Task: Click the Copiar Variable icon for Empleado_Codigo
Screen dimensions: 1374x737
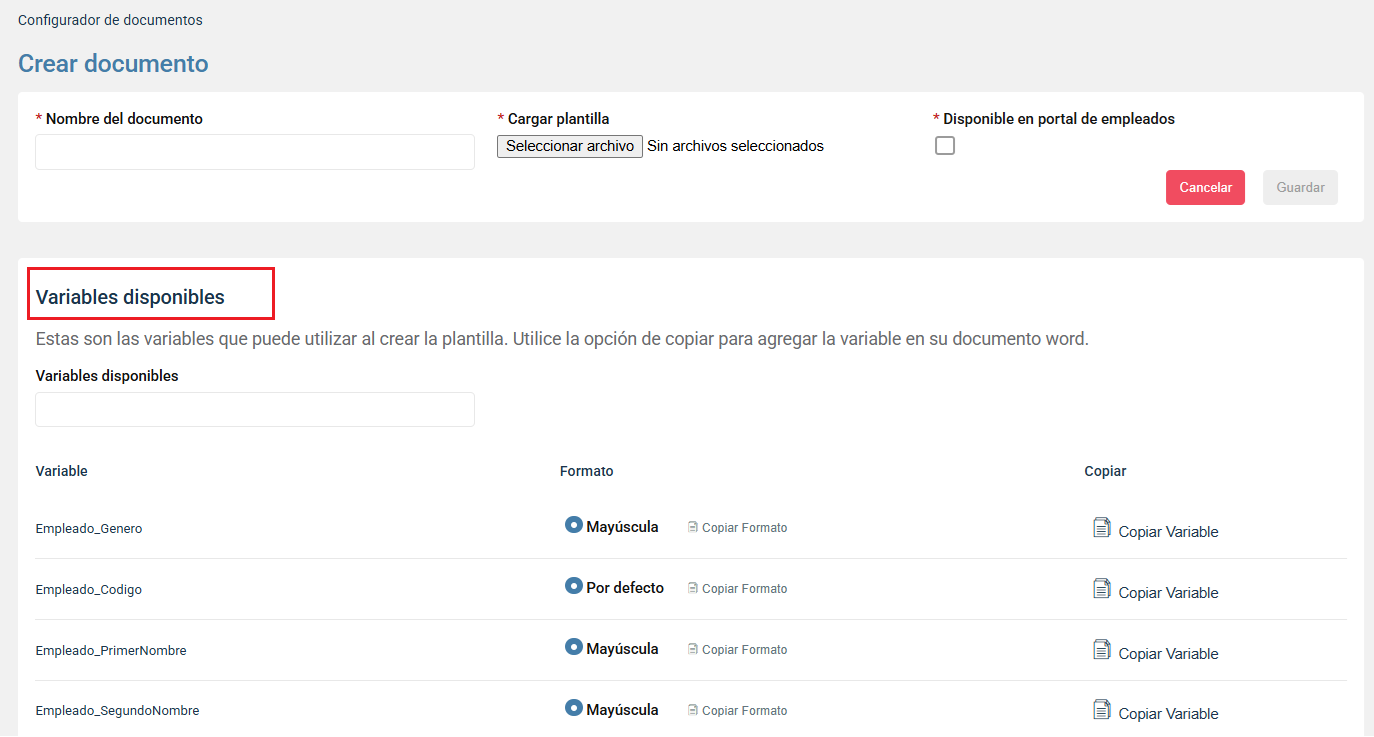Action: click(1102, 588)
